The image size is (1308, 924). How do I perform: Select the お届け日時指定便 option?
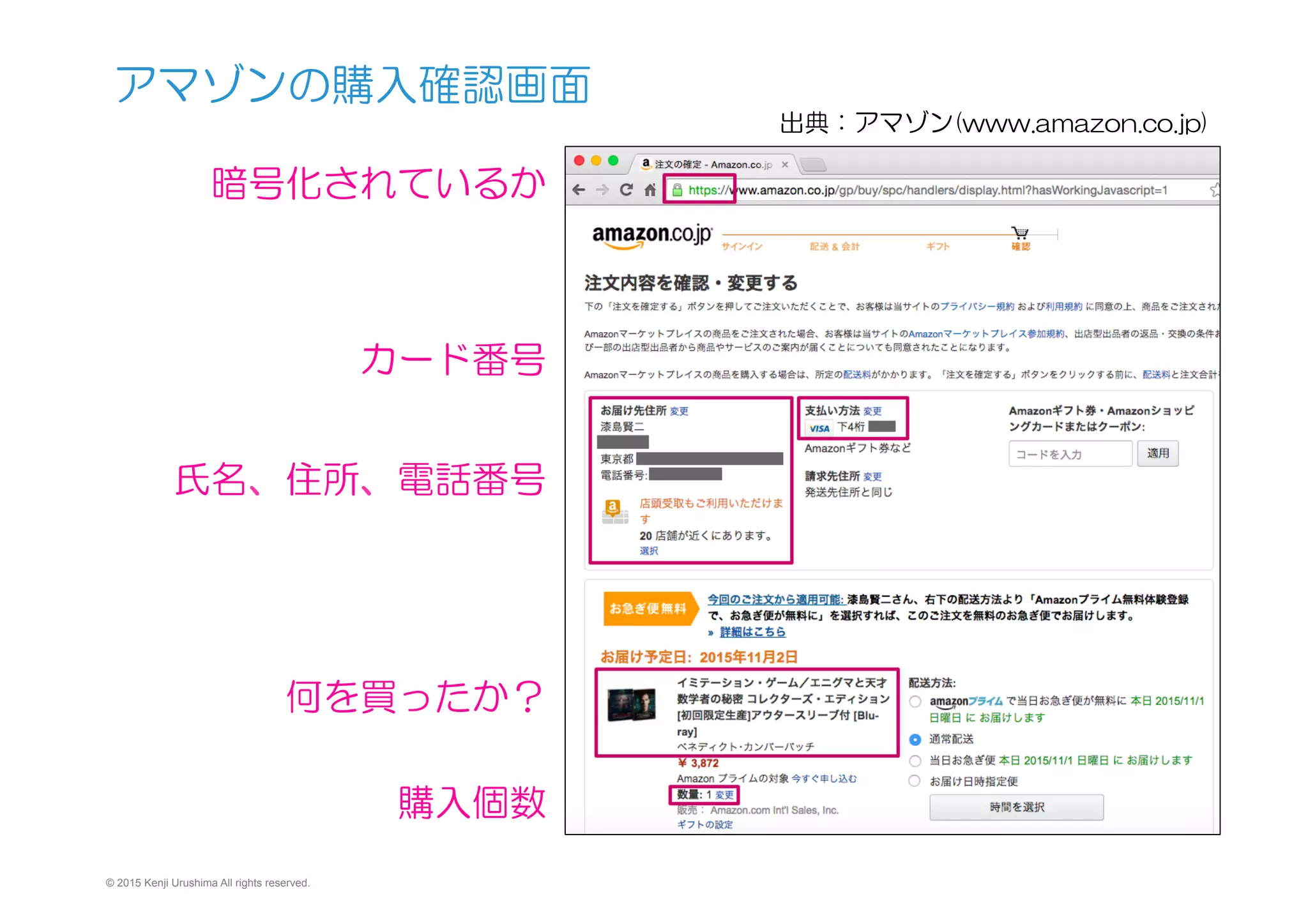click(915, 781)
